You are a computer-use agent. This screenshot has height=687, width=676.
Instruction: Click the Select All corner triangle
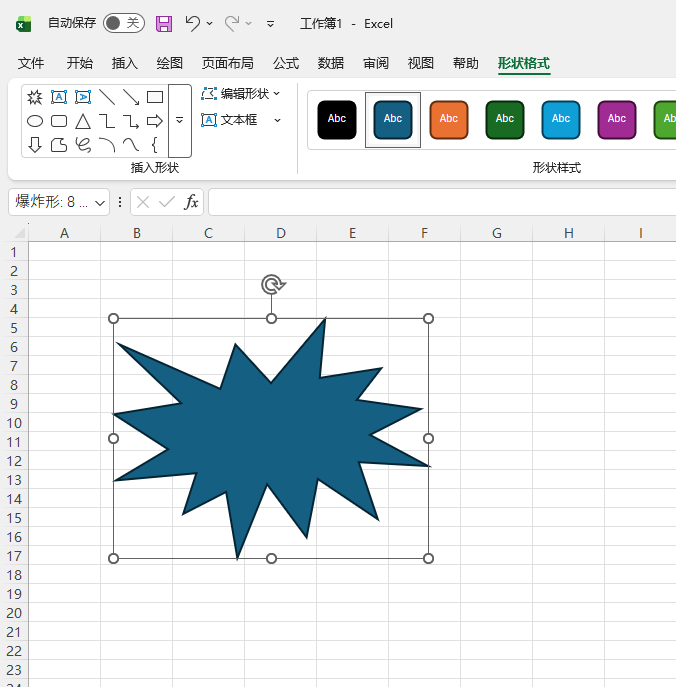[19, 232]
